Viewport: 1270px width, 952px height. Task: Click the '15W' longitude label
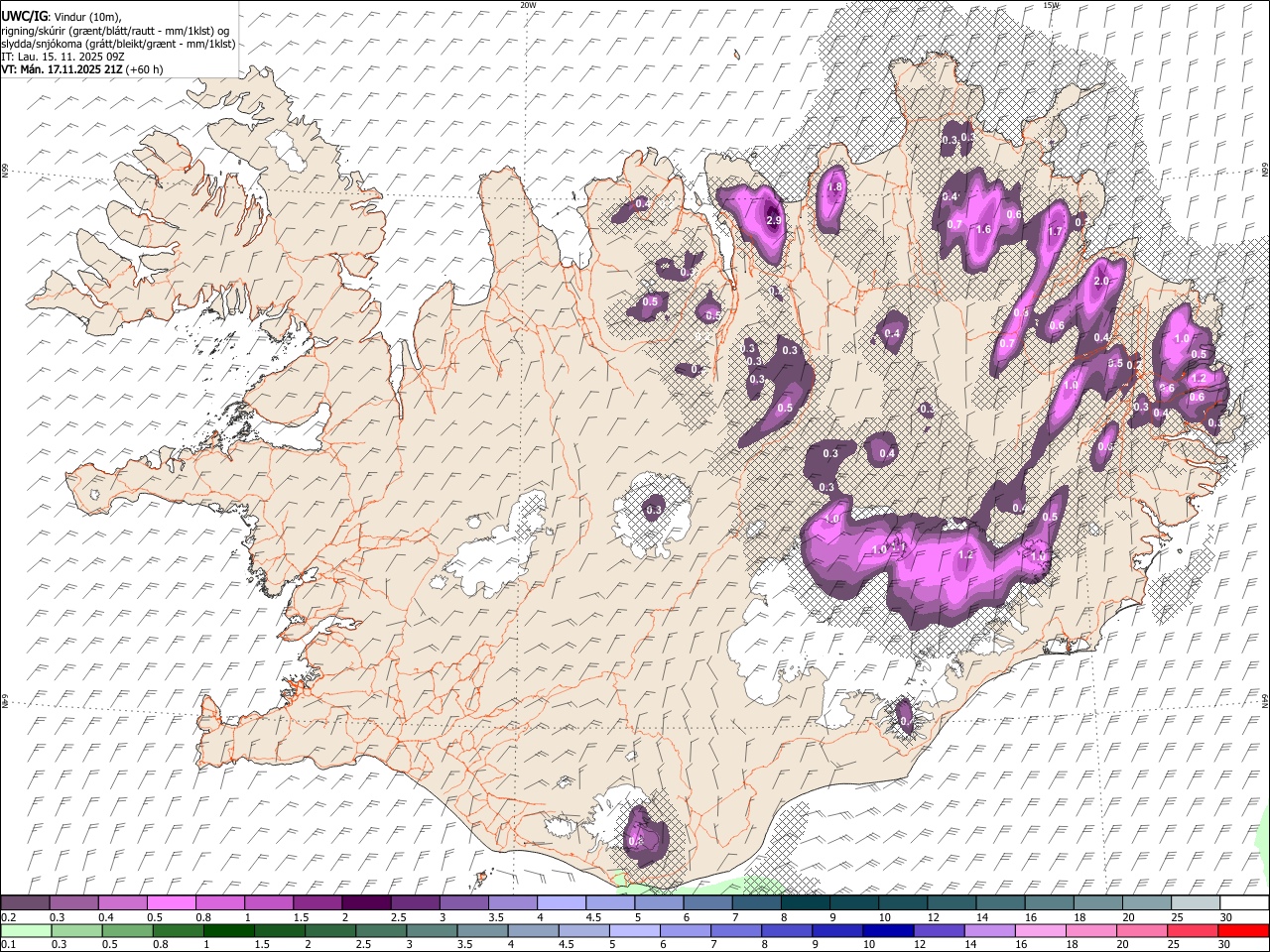pos(1051,5)
